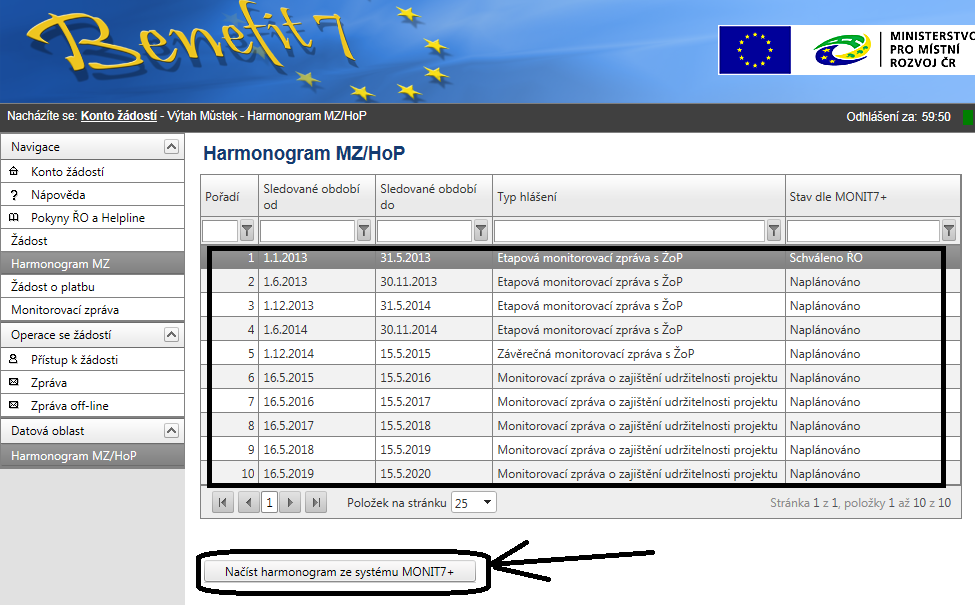Click the book icon beside Pokyny ŘO a Helpline
This screenshot has height=605, width=975.
pos(14,218)
